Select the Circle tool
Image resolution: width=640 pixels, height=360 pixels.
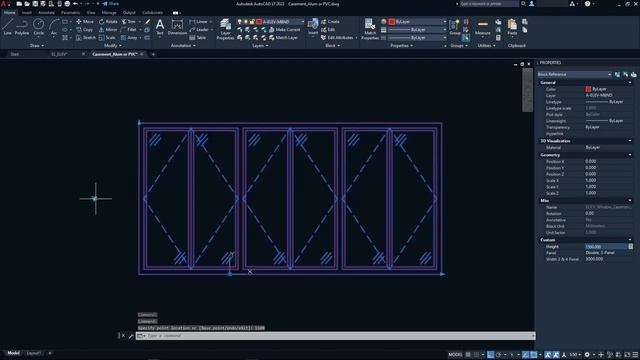(38, 27)
